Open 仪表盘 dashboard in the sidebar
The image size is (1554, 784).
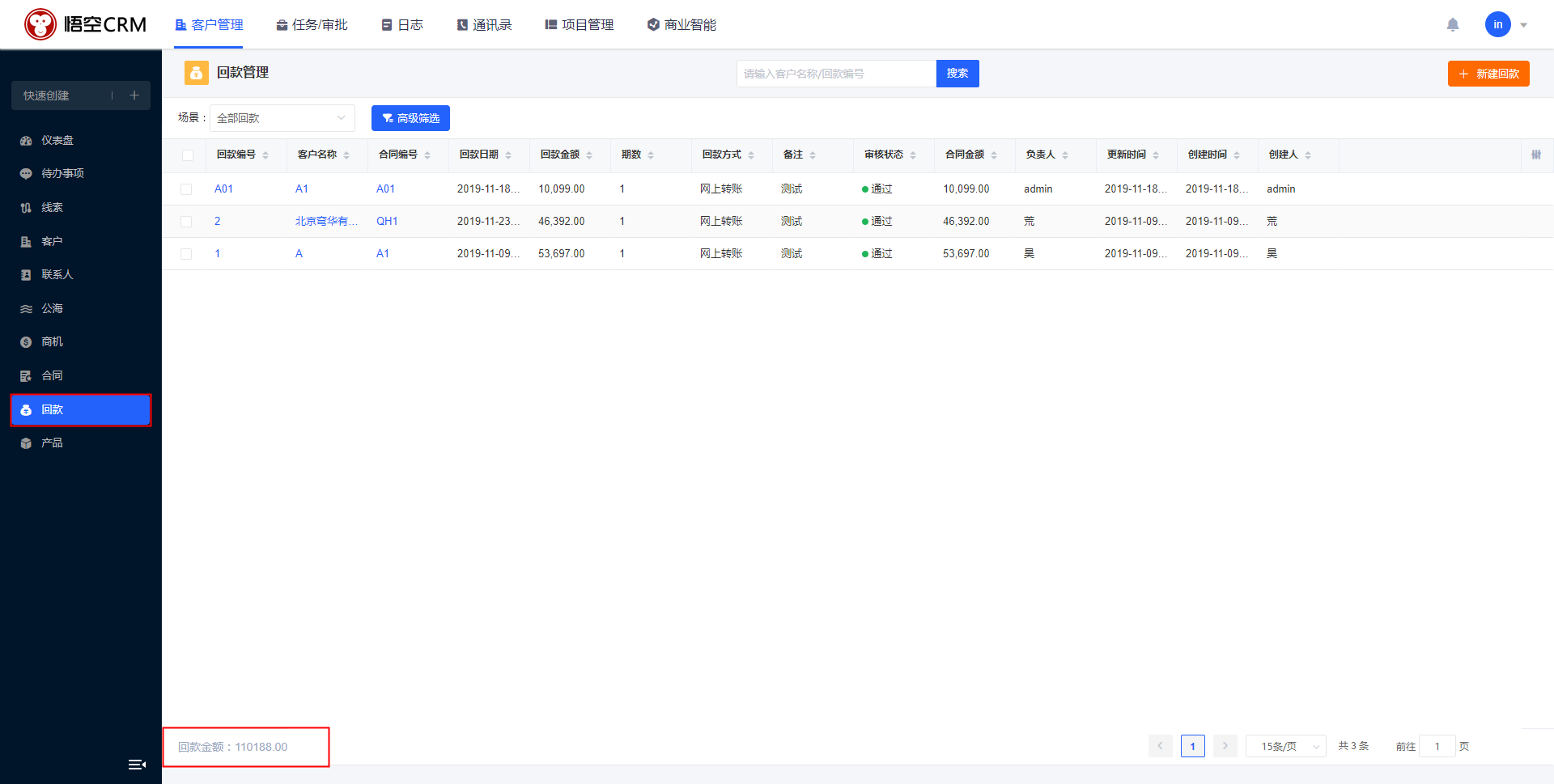click(x=57, y=141)
